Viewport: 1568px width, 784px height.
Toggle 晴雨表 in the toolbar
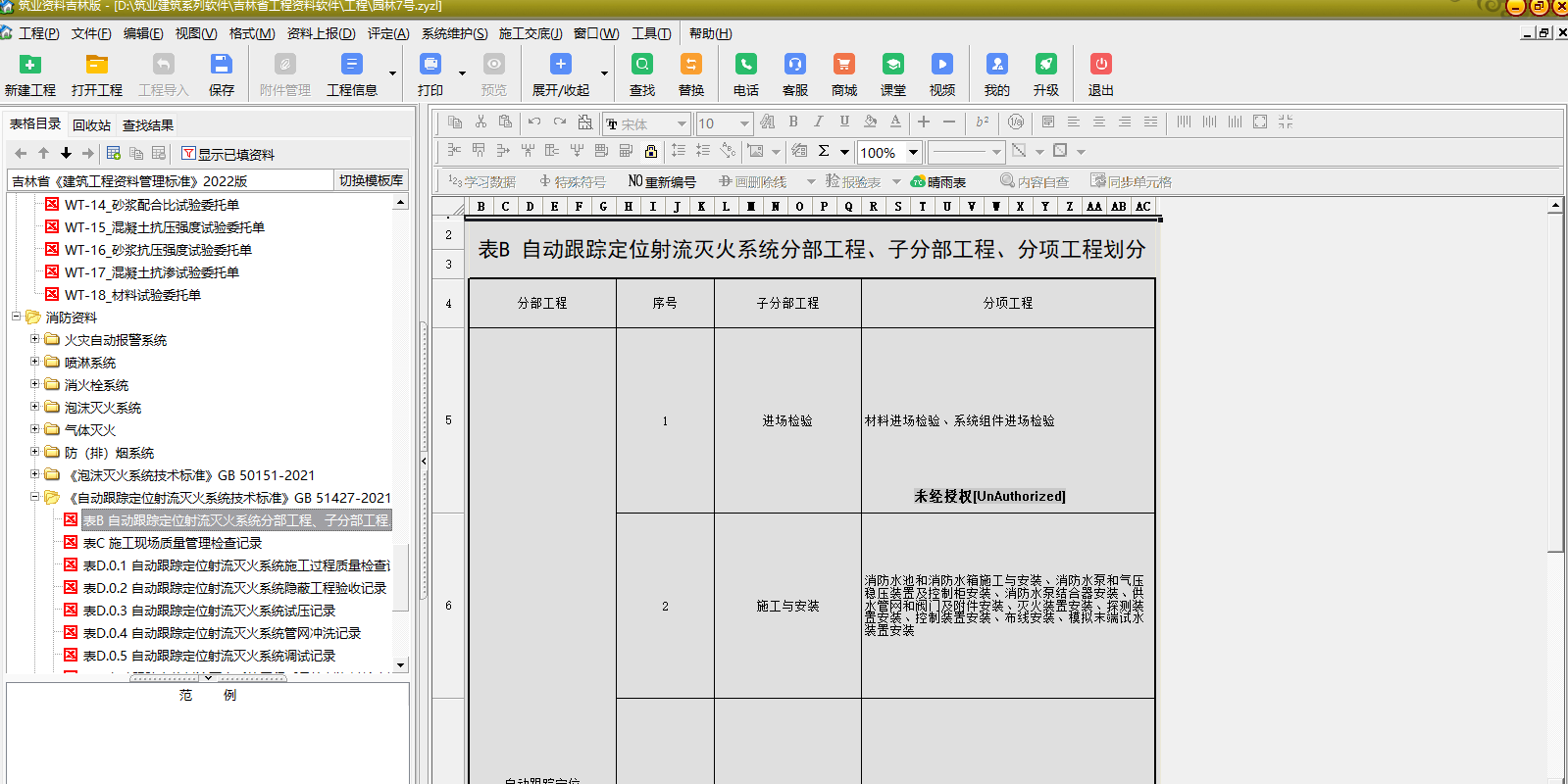click(938, 181)
